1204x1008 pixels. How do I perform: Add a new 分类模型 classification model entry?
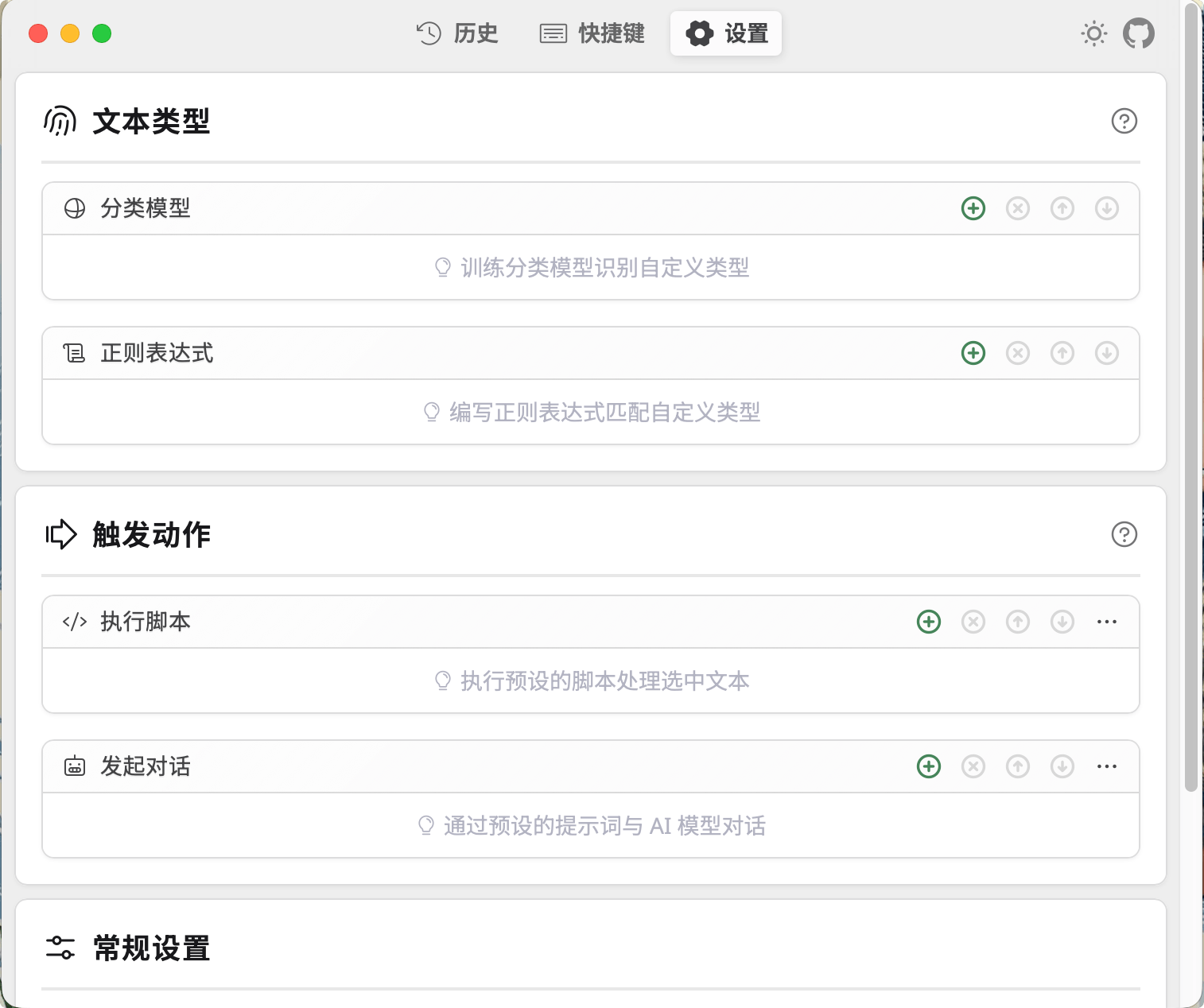(973, 208)
